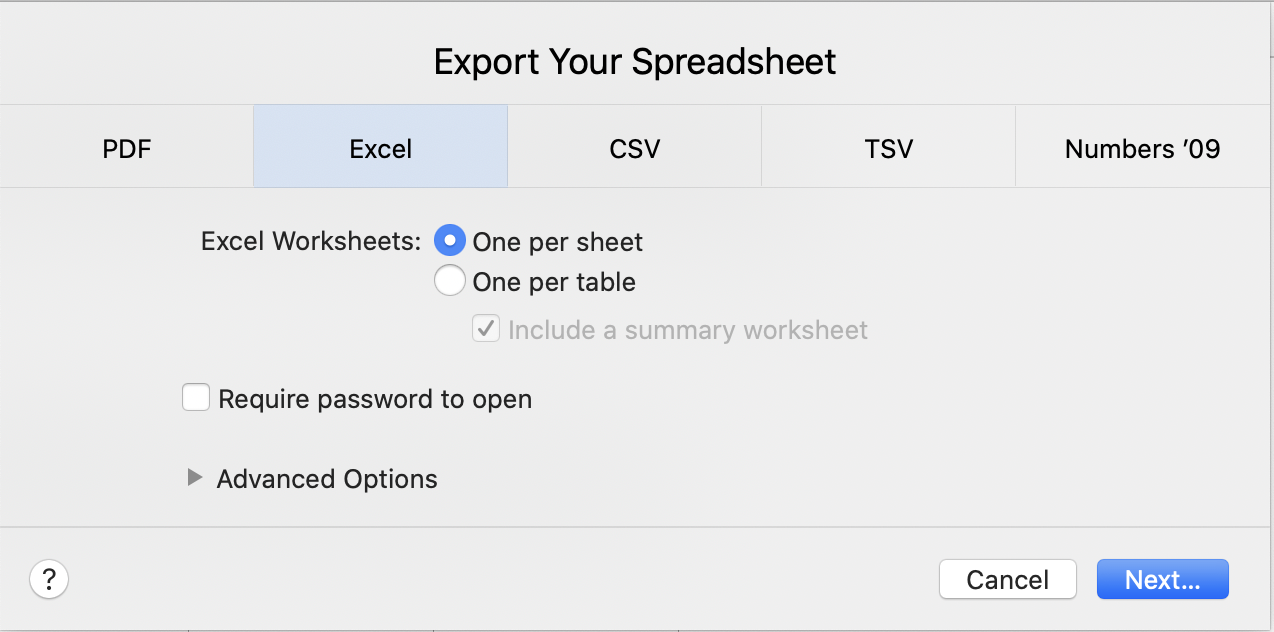
Task: Click the "One per sheet" label text
Action: [558, 242]
